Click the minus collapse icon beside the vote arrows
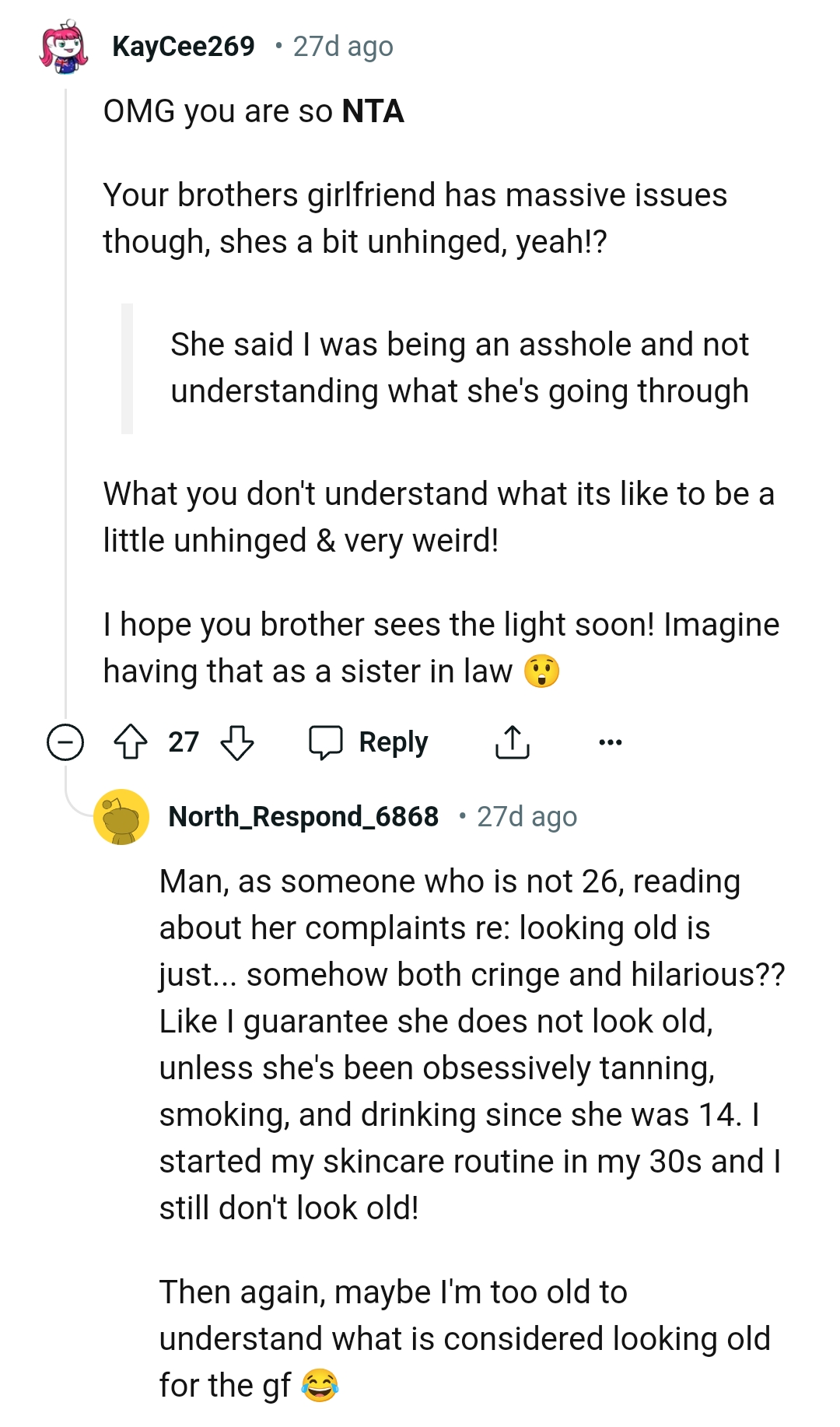This screenshot has height=1427, width=840. [66, 742]
